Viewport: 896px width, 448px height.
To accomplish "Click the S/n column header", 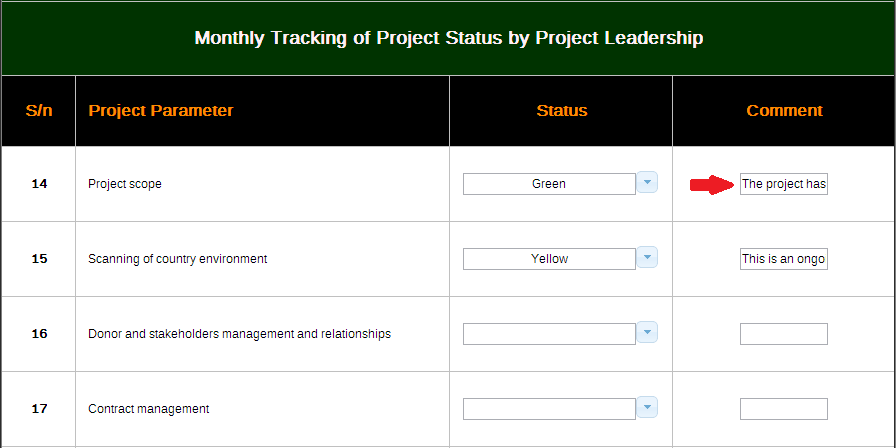I will pos(39,110).
